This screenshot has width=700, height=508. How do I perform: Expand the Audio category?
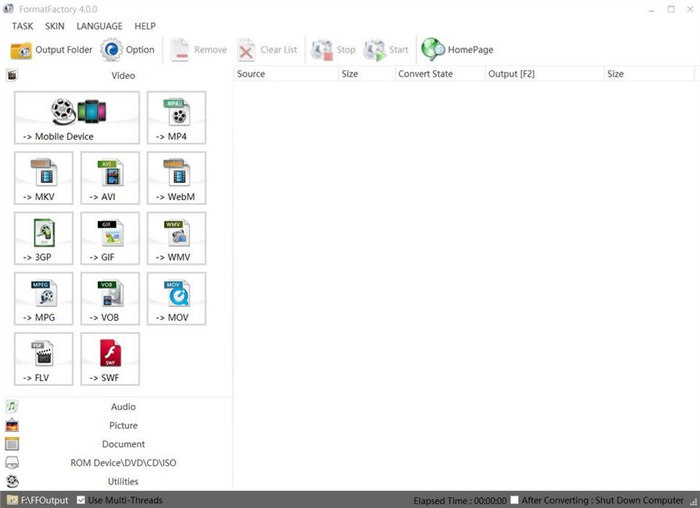(117, 407)
